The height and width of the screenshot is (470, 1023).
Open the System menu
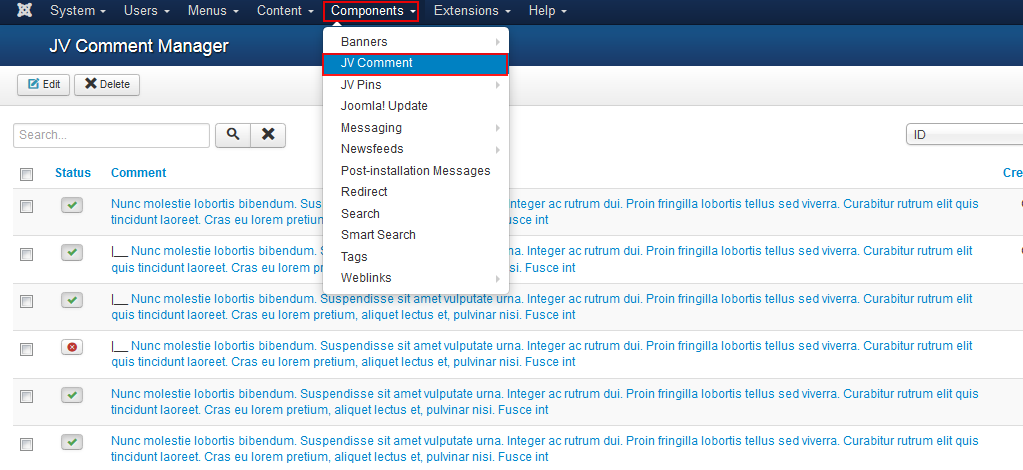coord(78,11)
